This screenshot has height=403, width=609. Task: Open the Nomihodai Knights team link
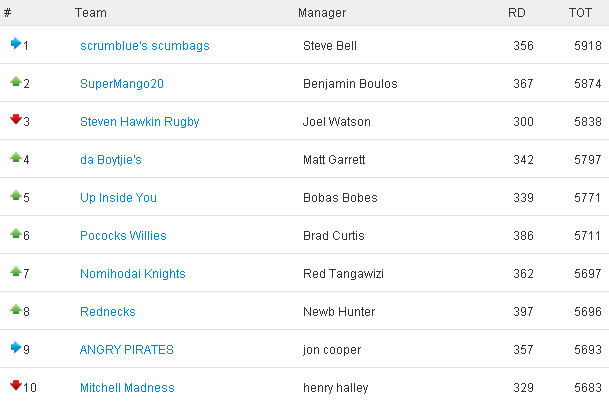(x=132, y=274)
